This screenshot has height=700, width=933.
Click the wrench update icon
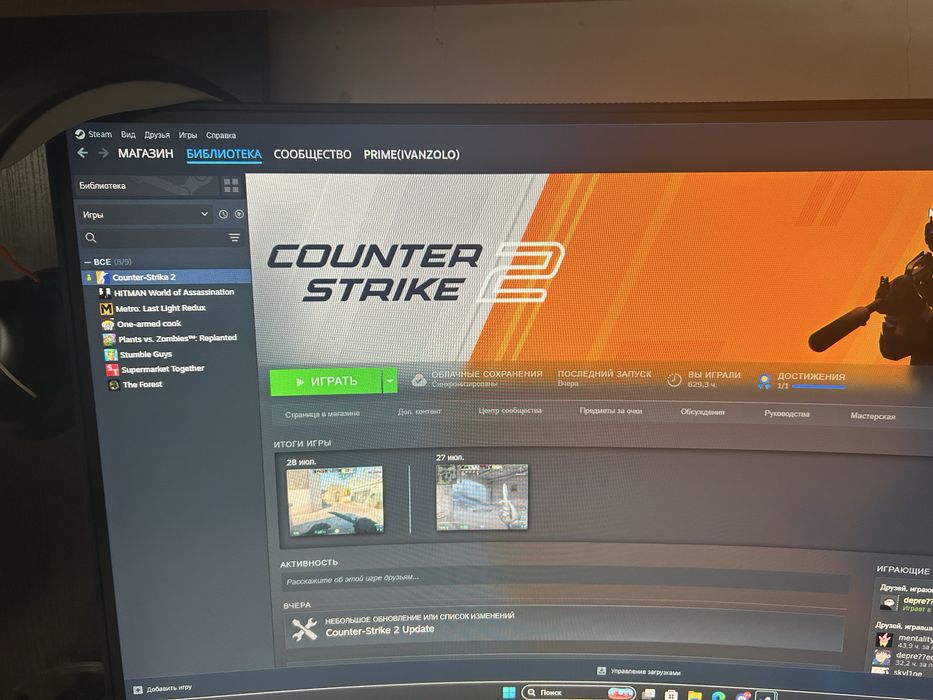(304, 629)
